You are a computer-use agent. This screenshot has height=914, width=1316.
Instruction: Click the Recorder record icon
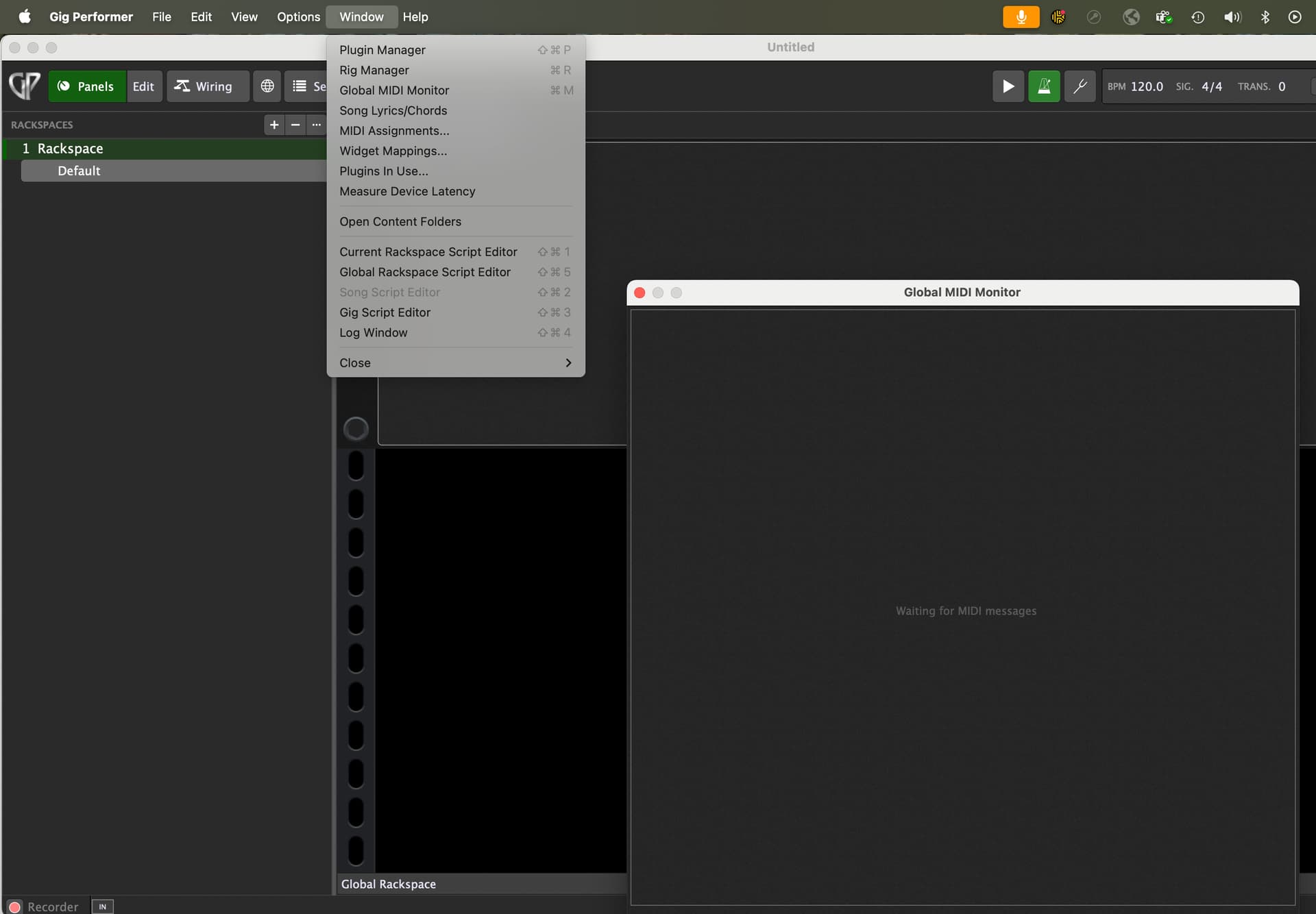(15, 906)
